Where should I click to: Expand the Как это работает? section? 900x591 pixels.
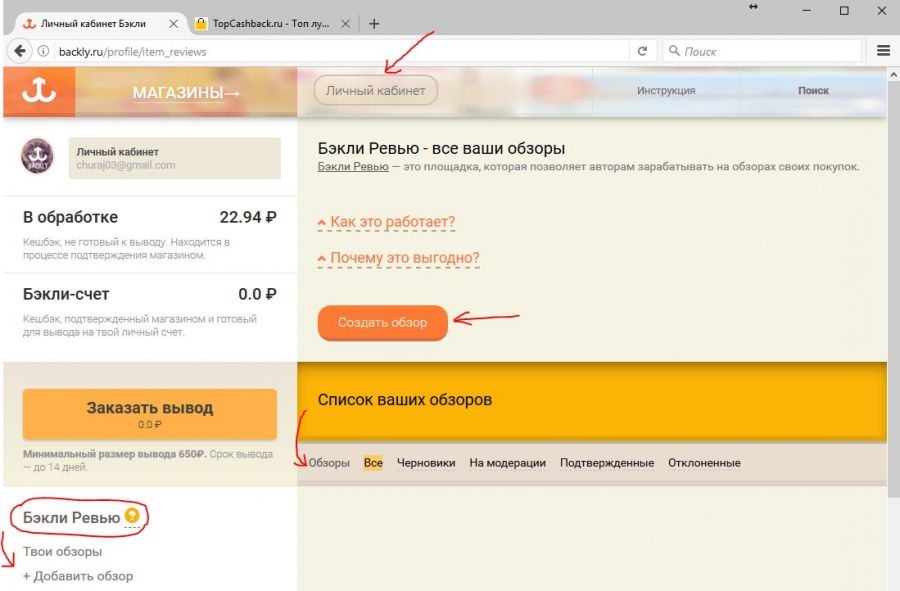point(386,222)
